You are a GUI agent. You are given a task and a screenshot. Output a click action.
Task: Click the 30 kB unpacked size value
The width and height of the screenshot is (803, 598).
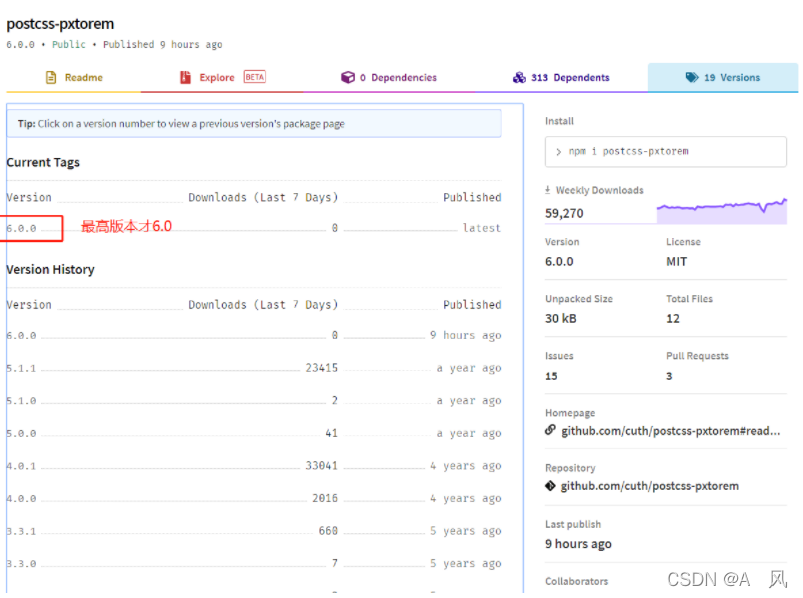pos(561,318)
